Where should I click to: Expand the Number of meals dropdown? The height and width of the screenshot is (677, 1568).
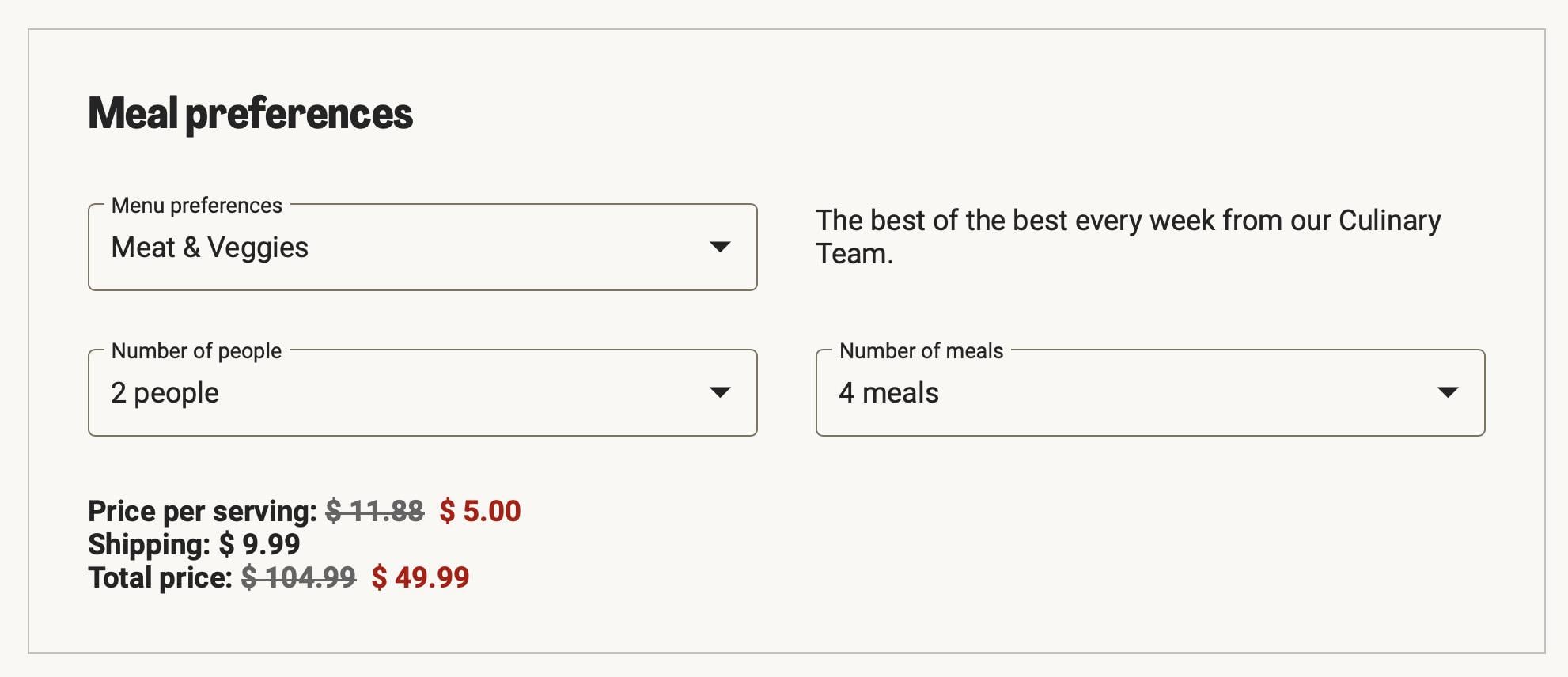1149,393
